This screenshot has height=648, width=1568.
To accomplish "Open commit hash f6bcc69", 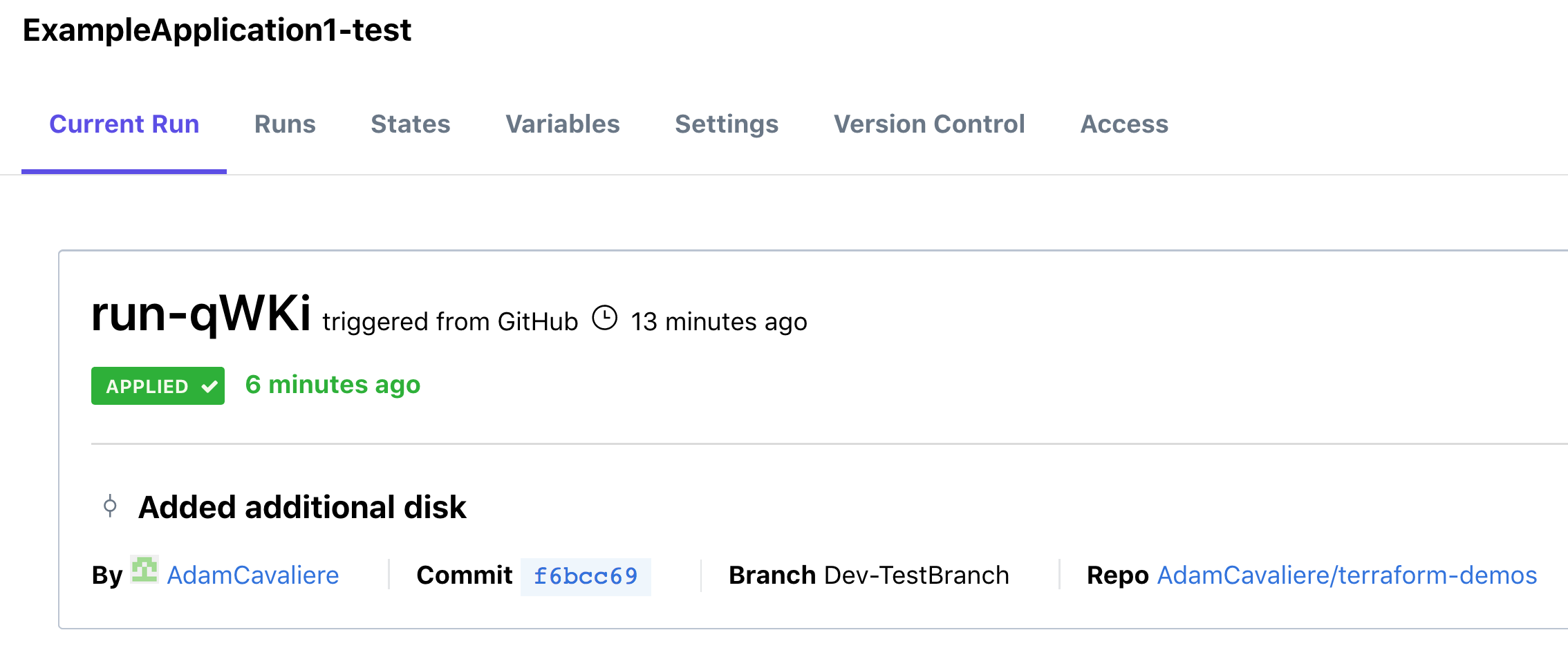I will [586, 576].
